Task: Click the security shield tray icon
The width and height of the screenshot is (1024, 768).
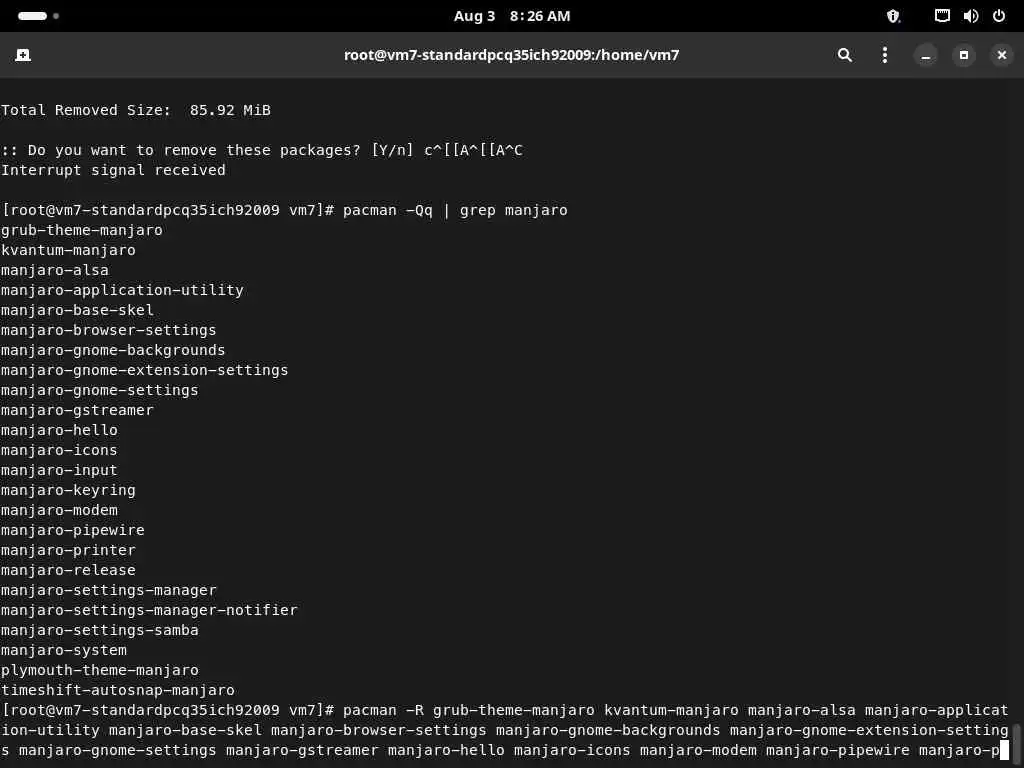Action: click(893, 16)
